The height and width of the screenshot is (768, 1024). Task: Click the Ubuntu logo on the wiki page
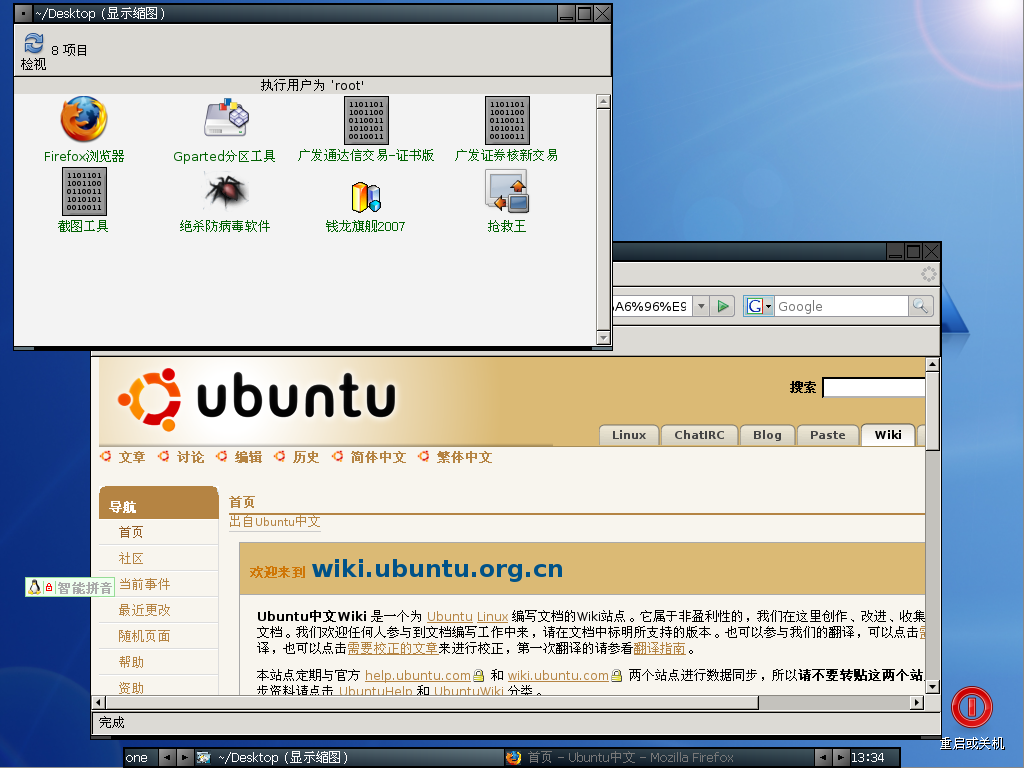[257, 398]
